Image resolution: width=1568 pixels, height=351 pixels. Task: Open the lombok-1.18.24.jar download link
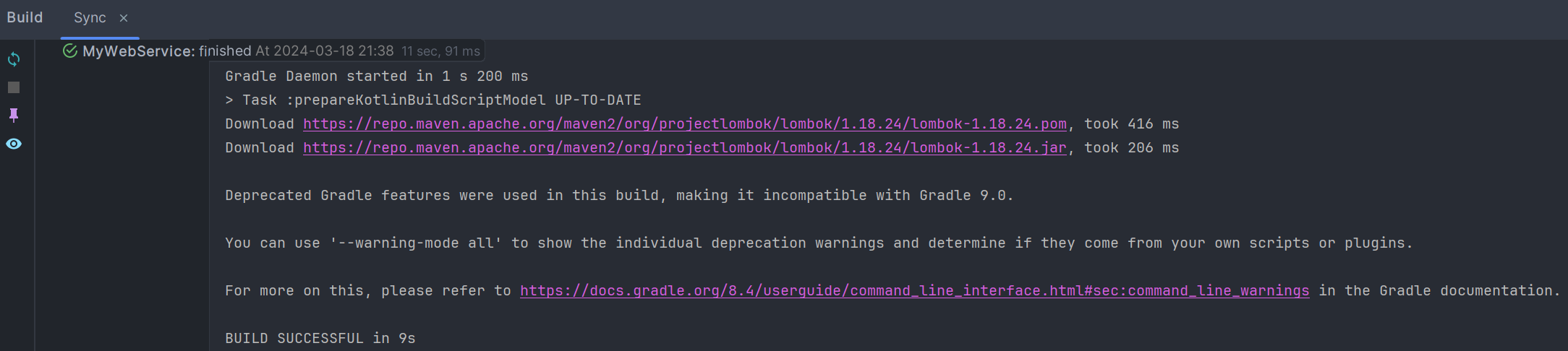[684, 148]
